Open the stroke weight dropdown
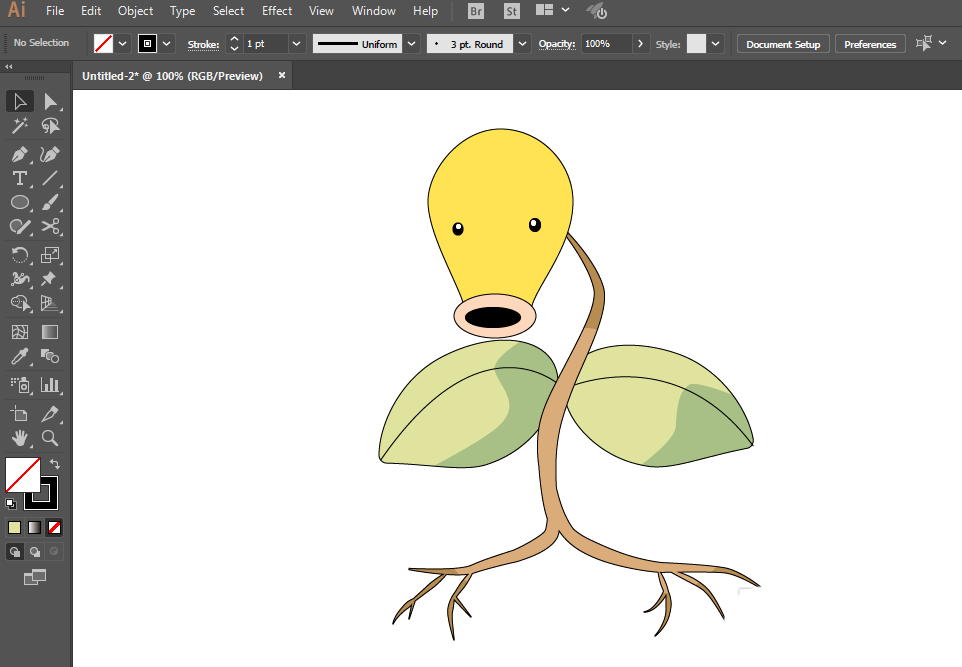 click(296, 44)
